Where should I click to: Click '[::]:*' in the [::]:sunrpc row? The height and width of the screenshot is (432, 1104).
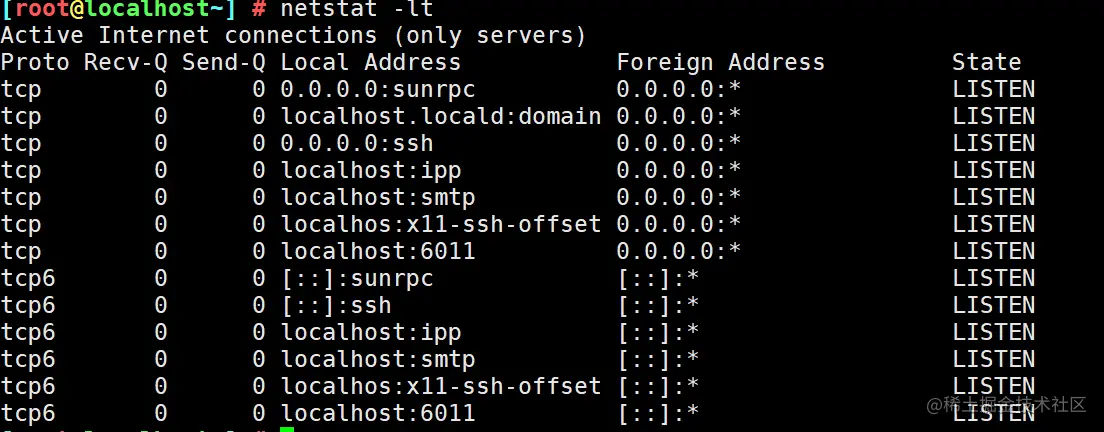pos(658,279)
